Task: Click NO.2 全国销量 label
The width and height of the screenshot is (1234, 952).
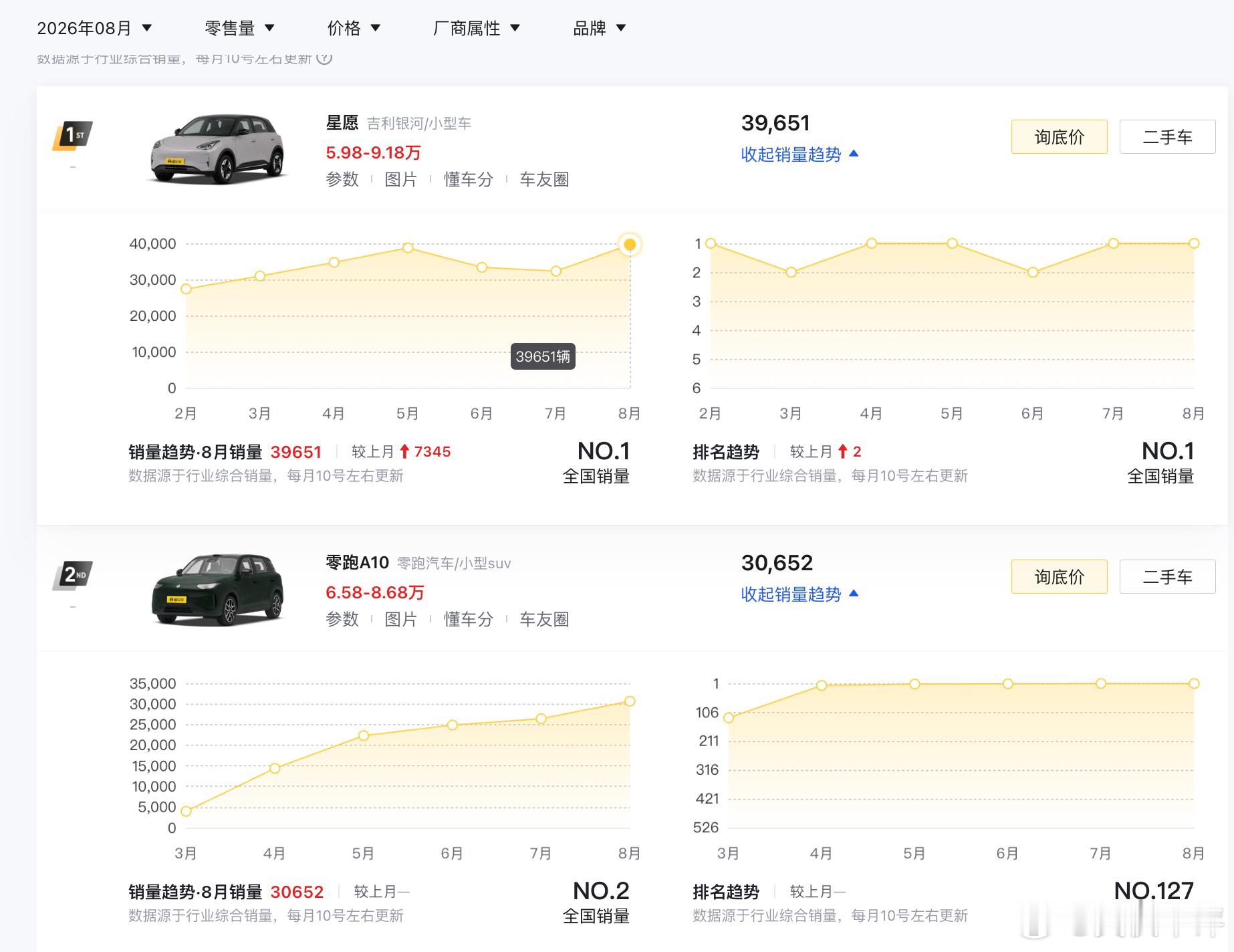Action: 597,902
